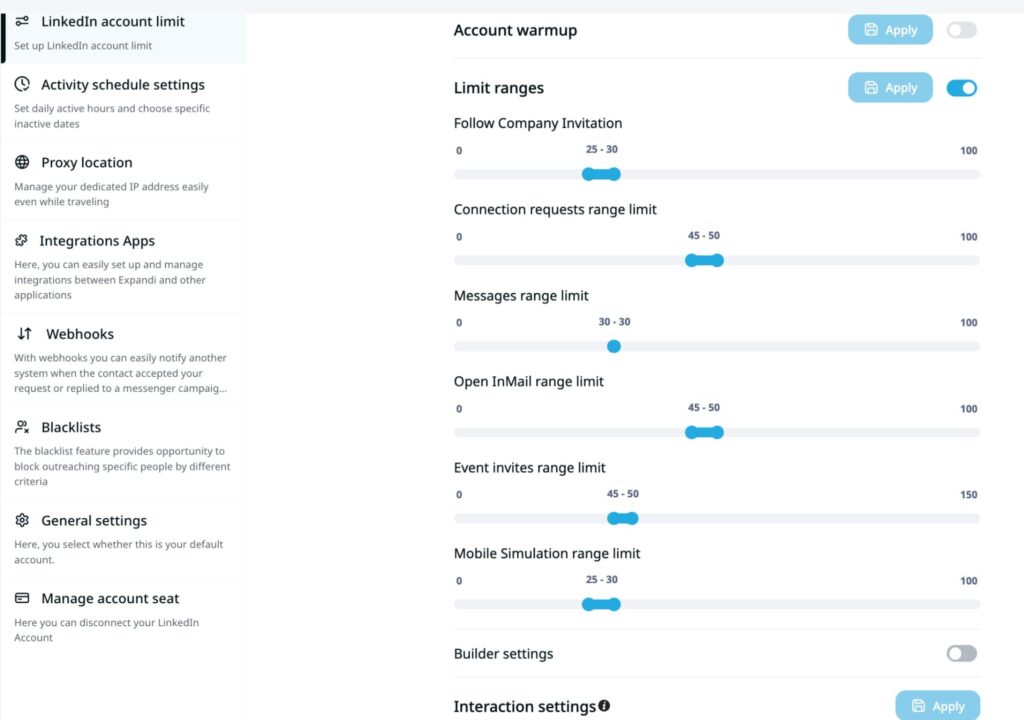This screenshot has width=1024, height=720.
Task: Turn on the Builder settings toggle
Action: point(961,653)
